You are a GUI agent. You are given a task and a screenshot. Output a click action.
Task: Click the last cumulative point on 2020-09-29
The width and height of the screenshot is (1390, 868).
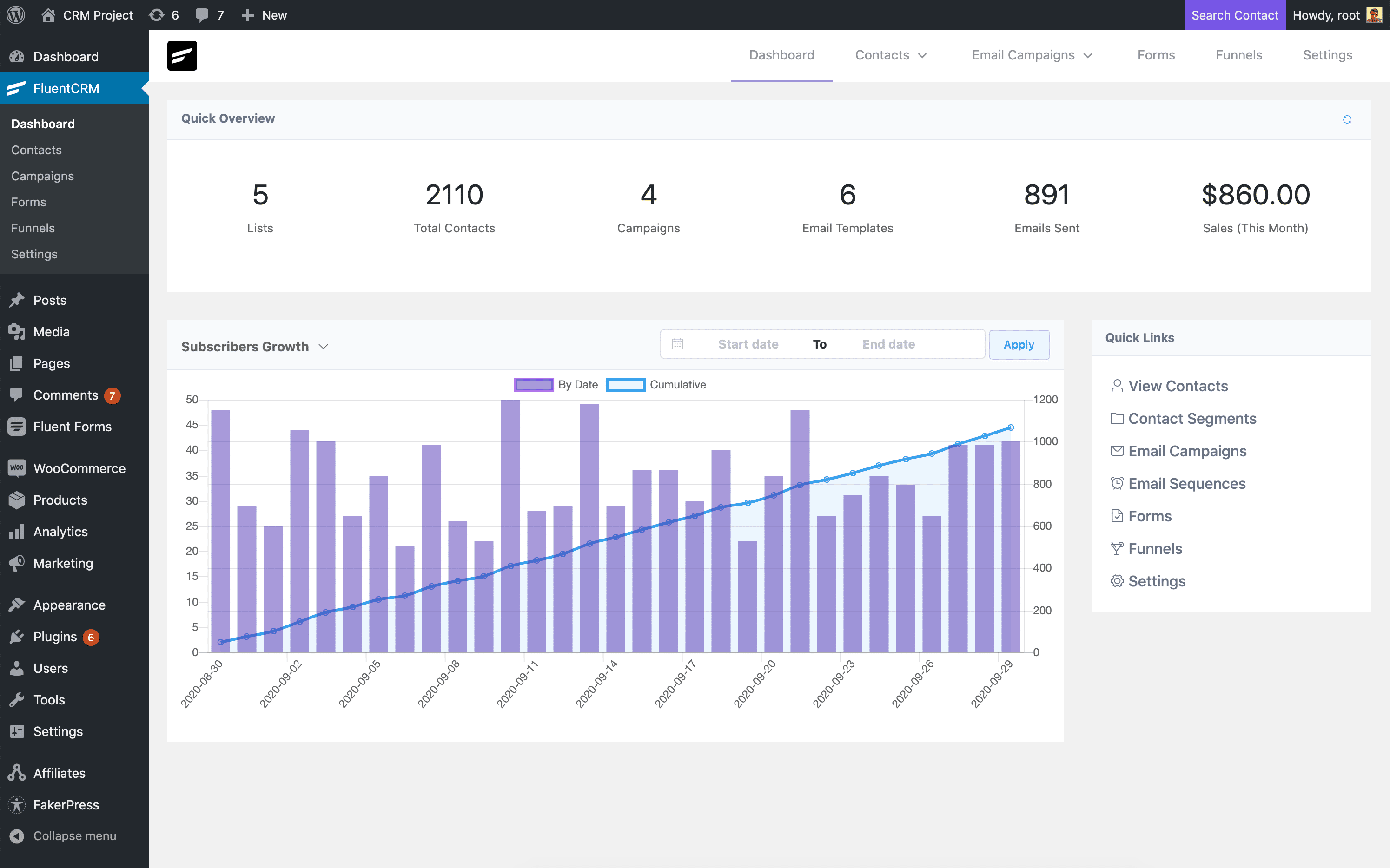pos(1011,427)
